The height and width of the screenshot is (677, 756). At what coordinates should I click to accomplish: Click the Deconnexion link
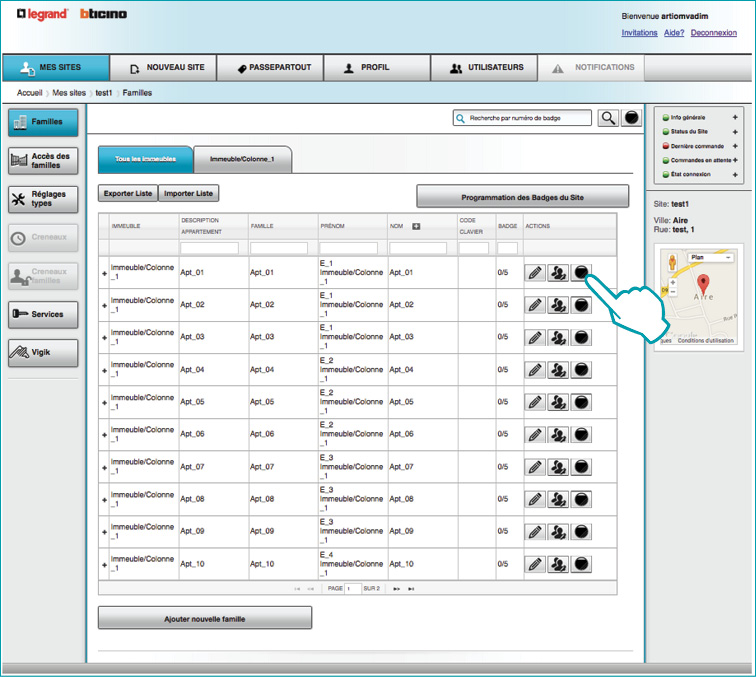[713, 33]
